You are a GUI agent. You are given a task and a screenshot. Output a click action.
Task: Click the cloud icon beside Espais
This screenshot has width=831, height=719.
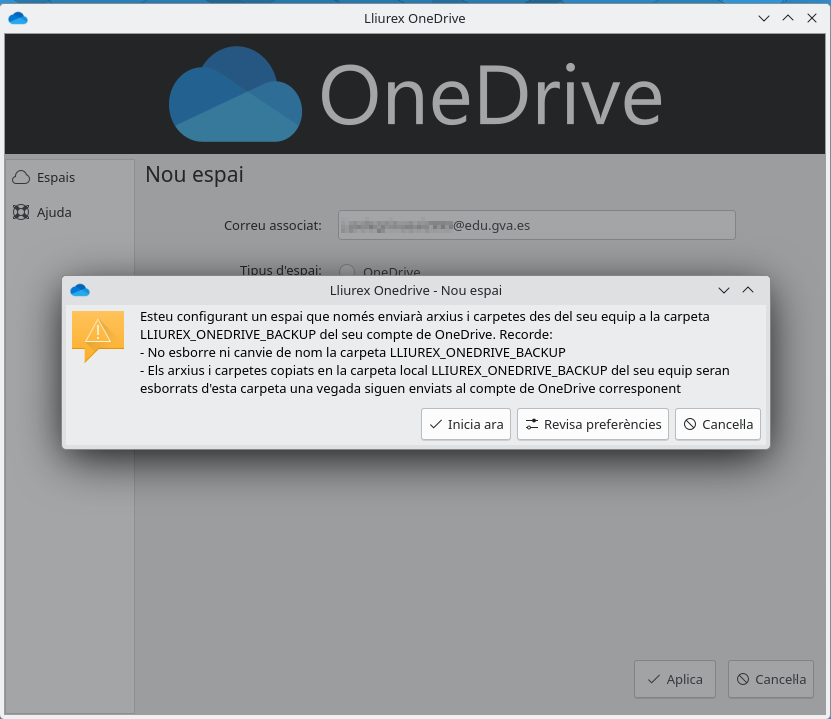(22, 177)
